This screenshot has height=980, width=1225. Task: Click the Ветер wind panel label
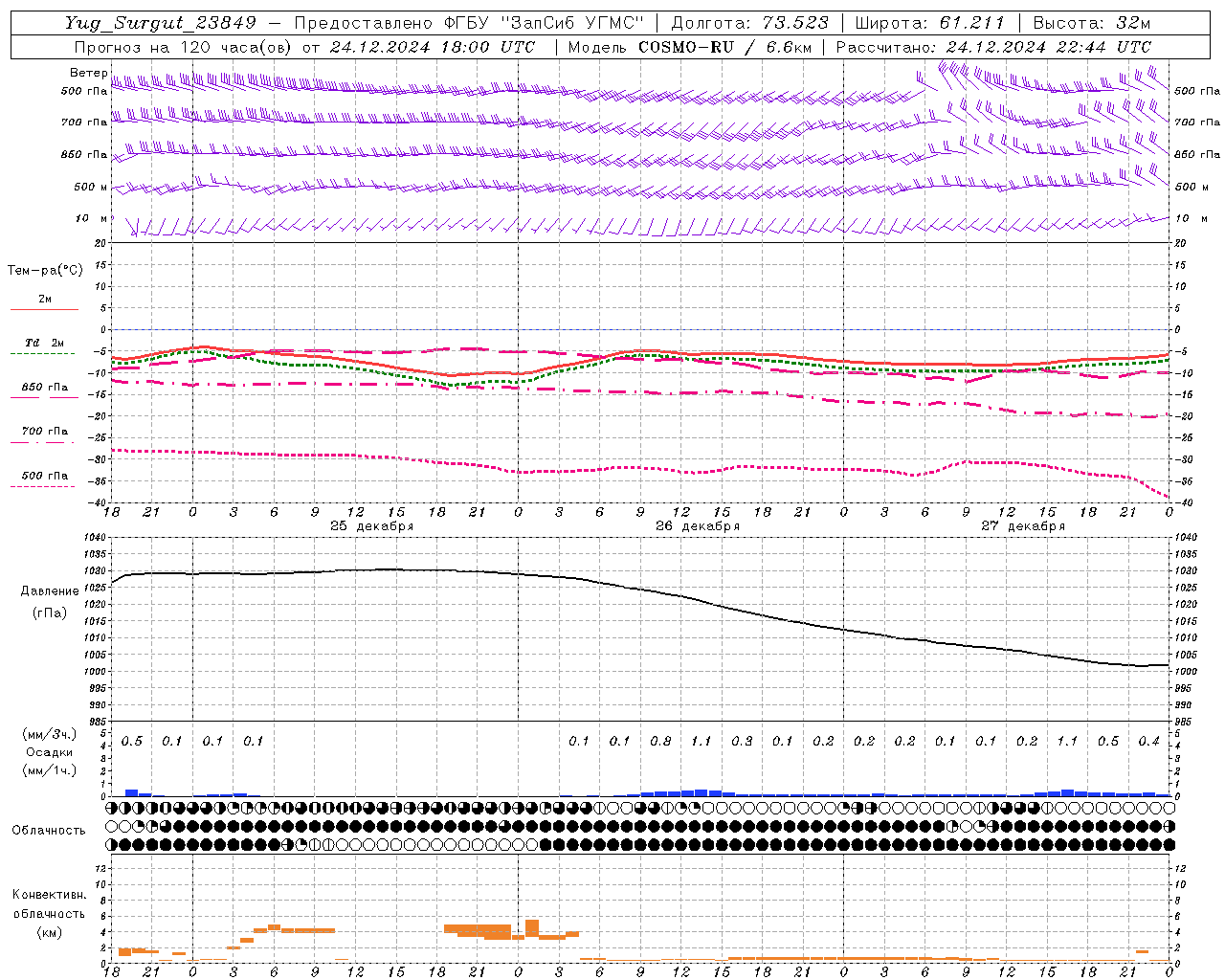pyautogui.click(x=88, y=73)
